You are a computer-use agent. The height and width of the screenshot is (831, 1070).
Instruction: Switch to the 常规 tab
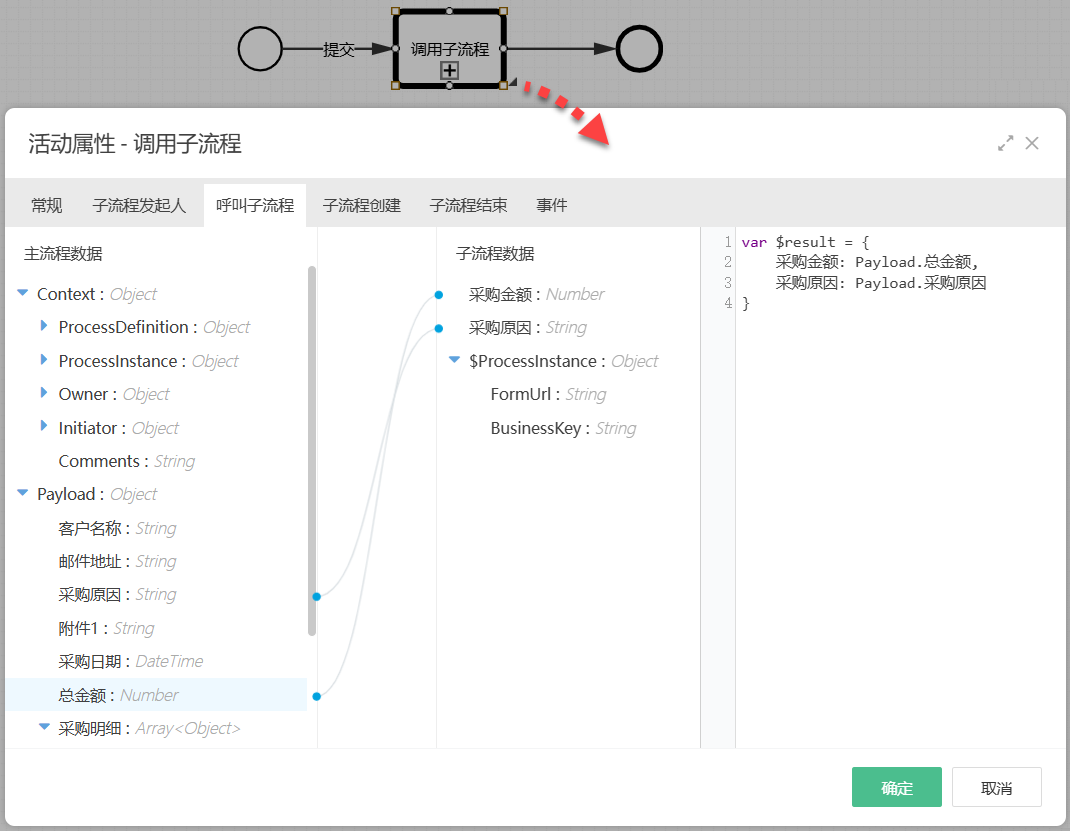[x=47, y=205]
